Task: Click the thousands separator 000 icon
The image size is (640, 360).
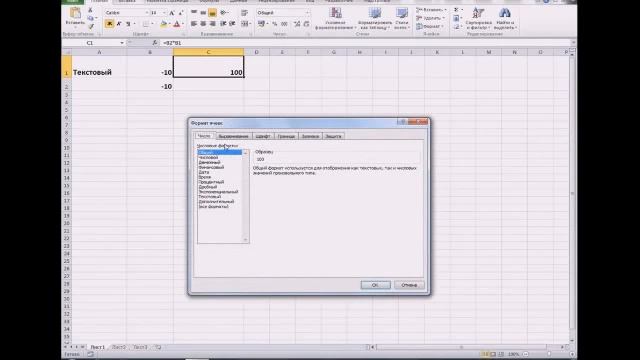Action: point(284,24)
